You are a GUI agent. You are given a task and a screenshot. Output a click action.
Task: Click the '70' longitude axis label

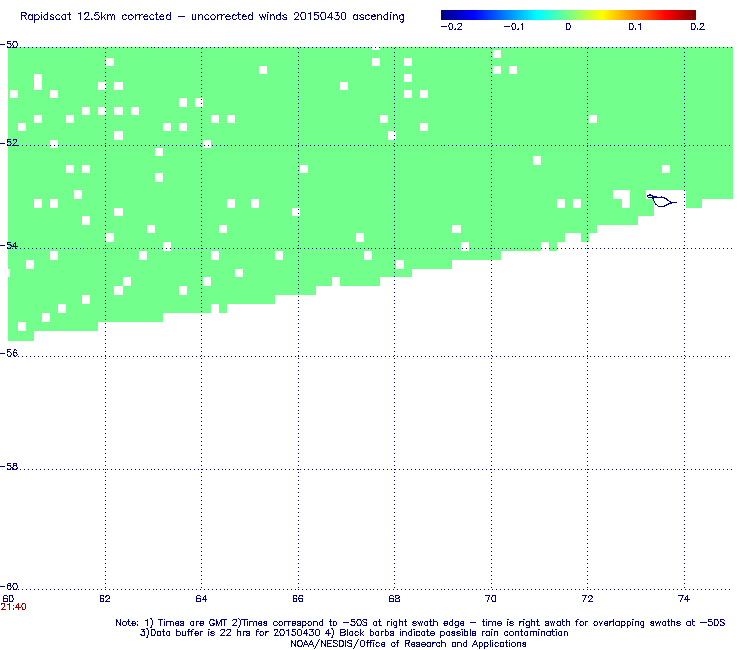coord(491,599)
